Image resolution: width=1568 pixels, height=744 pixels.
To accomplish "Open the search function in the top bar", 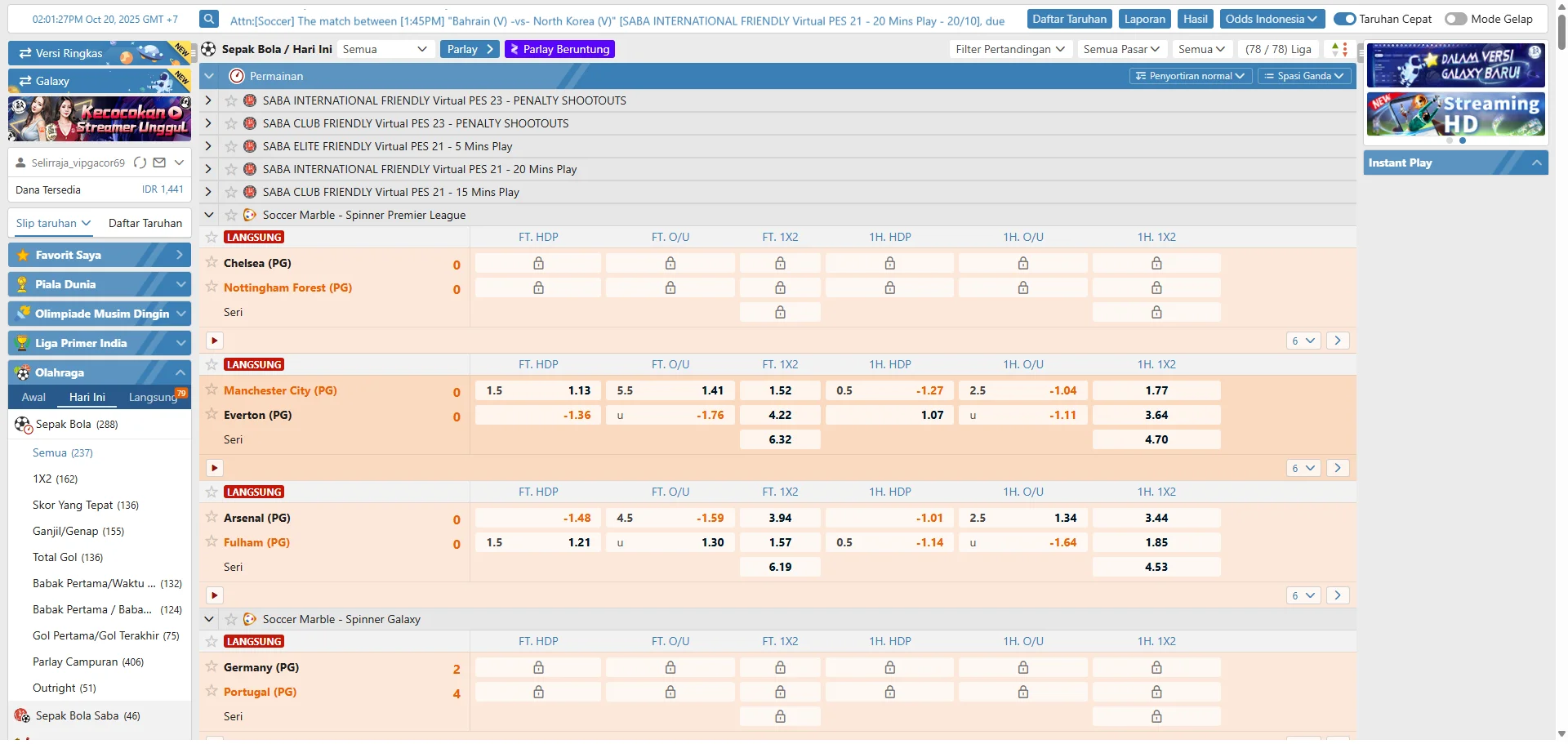I will click(209, 18).
